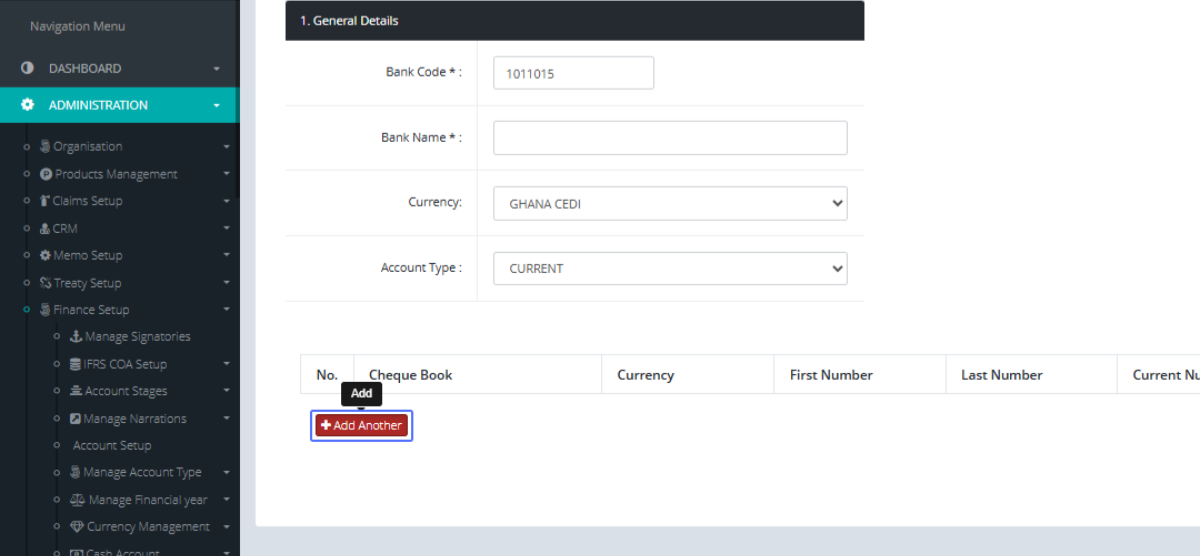The width and height of the screenshot is (1200, 556).
Task: Click the Administration gear icon
Action: 27,105
